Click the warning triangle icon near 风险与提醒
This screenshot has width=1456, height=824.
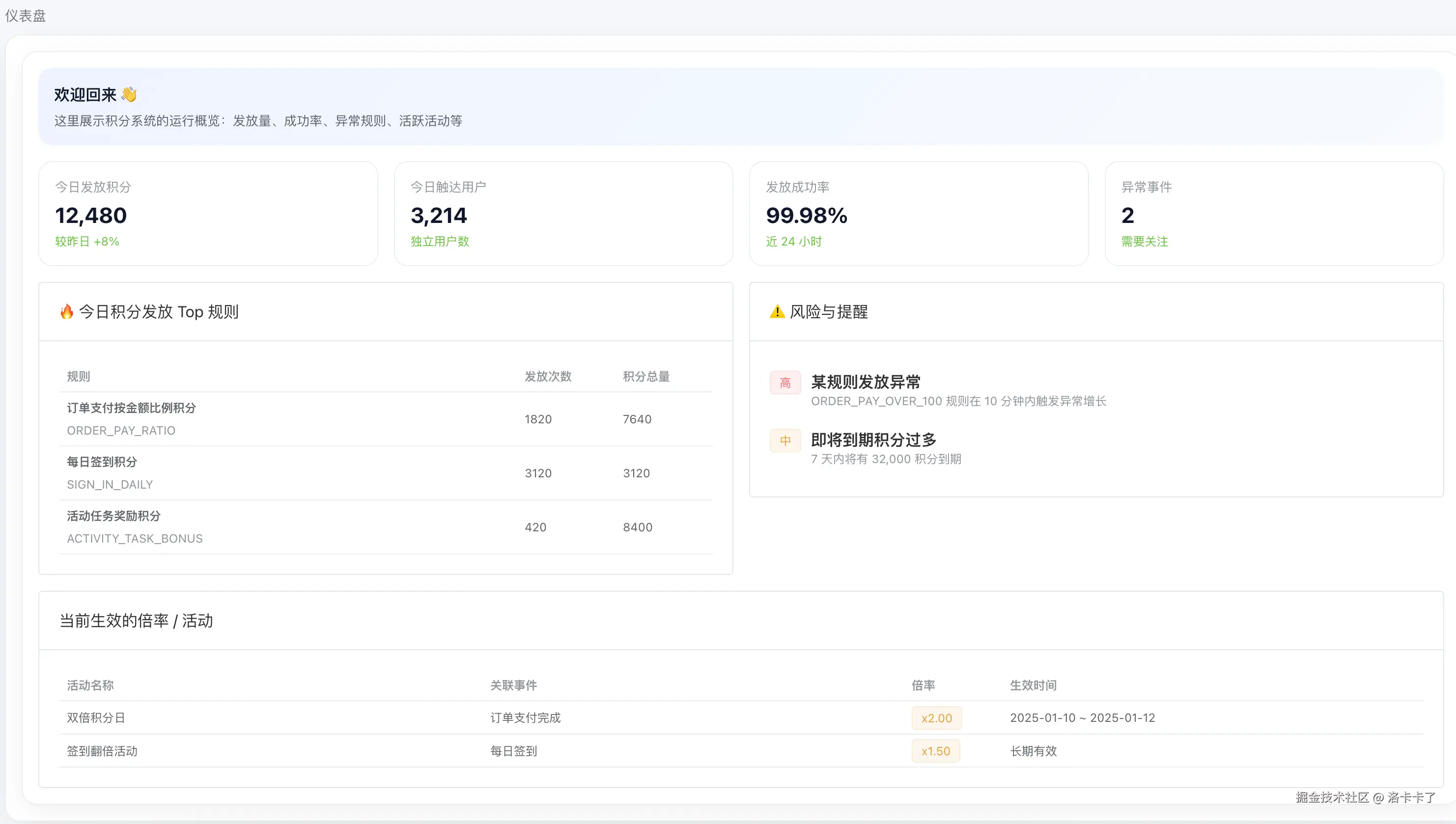(777, 312)
